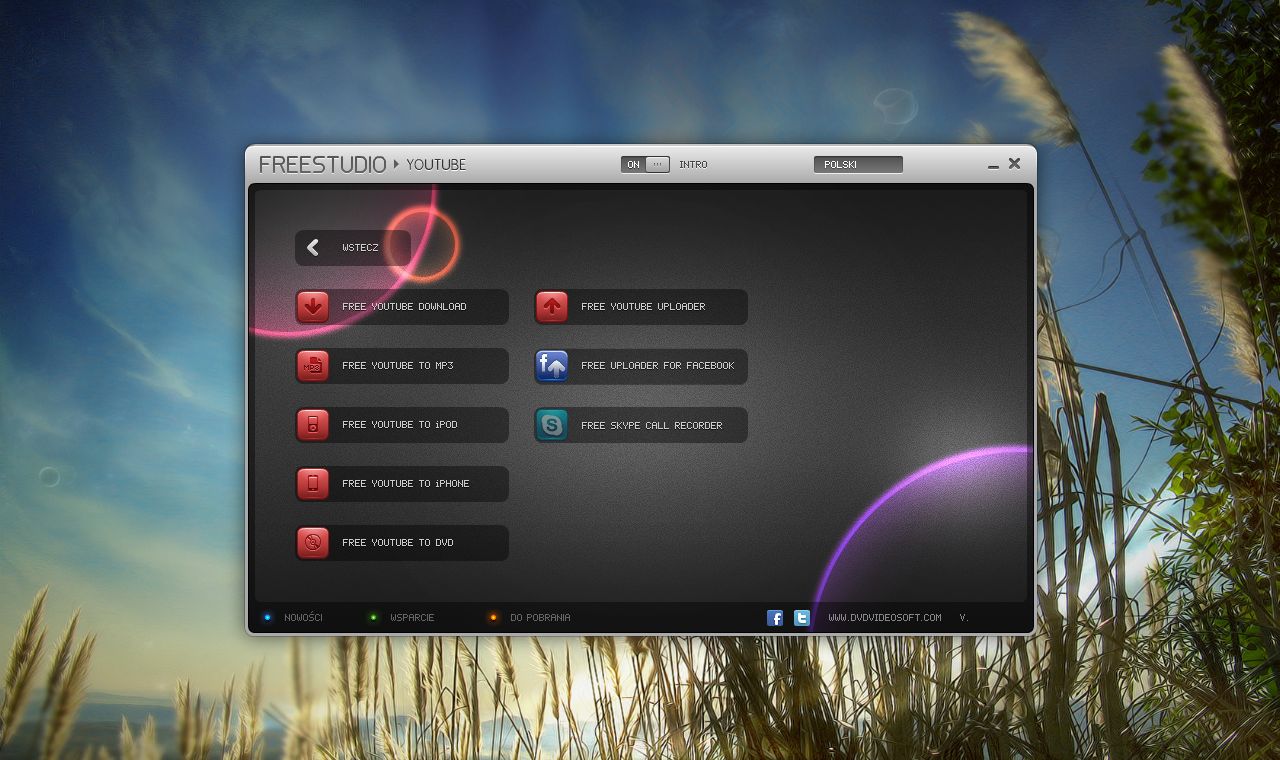1280x760 pixels.
Task: Launch Free YouTube Uploader label
Action: 643,307
